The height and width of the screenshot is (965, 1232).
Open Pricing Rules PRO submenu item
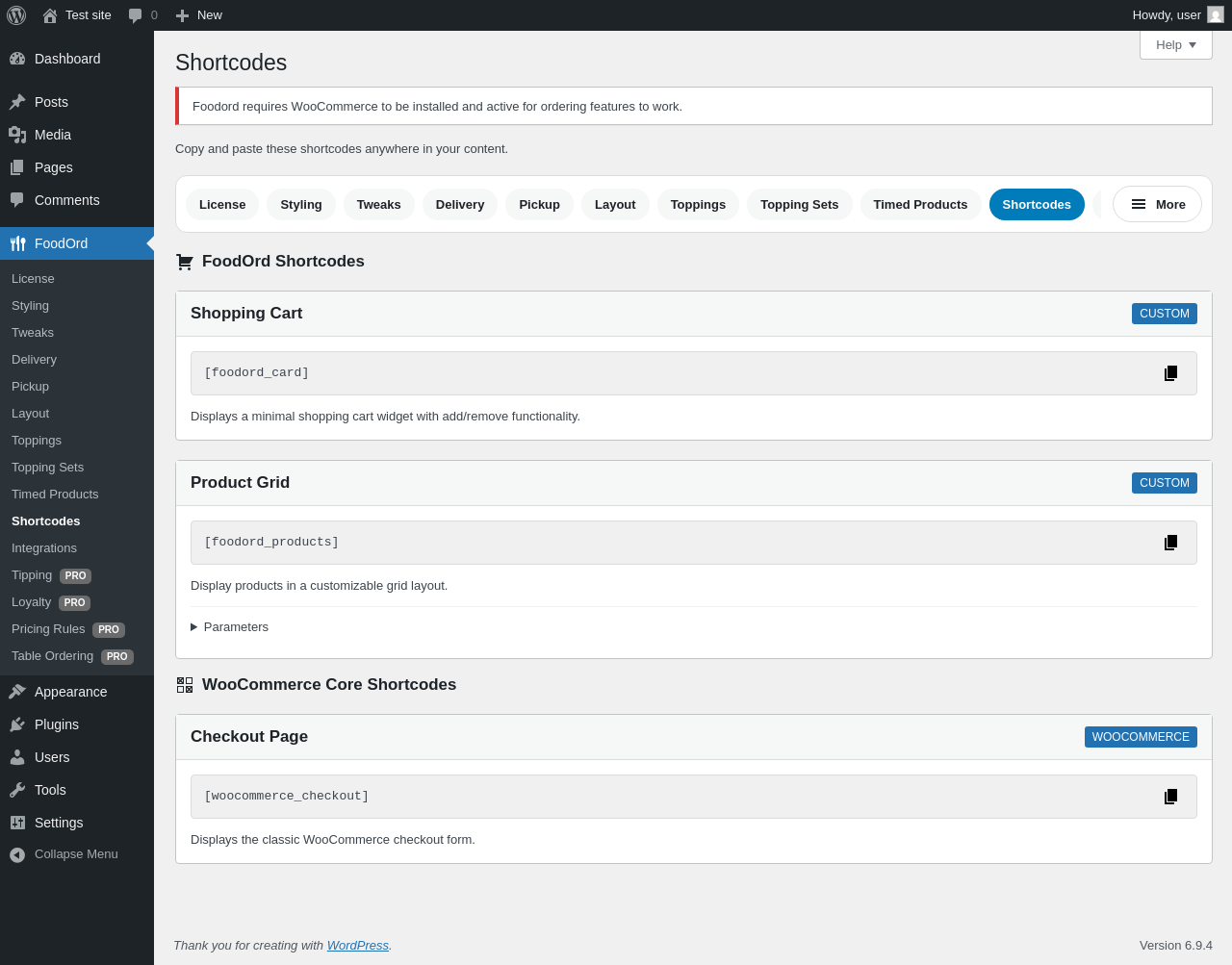(77, 629)
